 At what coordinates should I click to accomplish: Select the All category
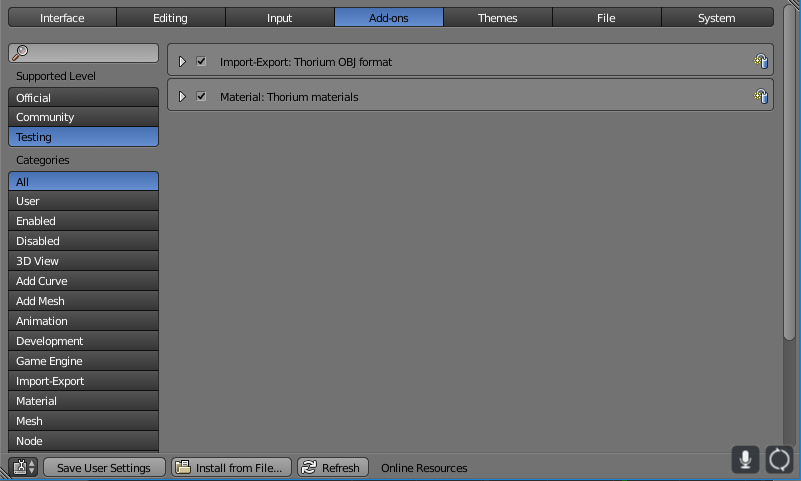tap(83, 181)
